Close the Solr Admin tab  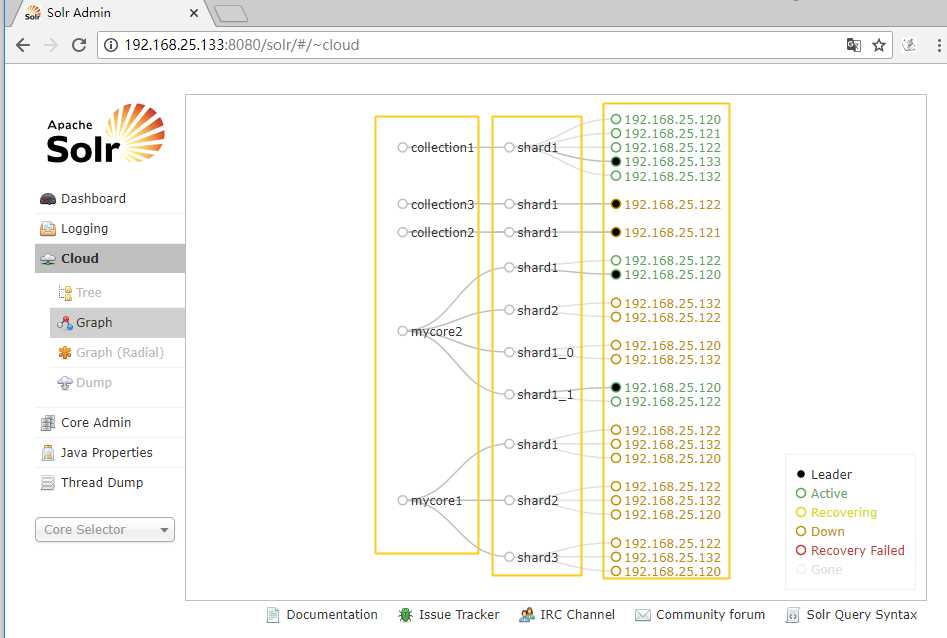coord(194,13)
